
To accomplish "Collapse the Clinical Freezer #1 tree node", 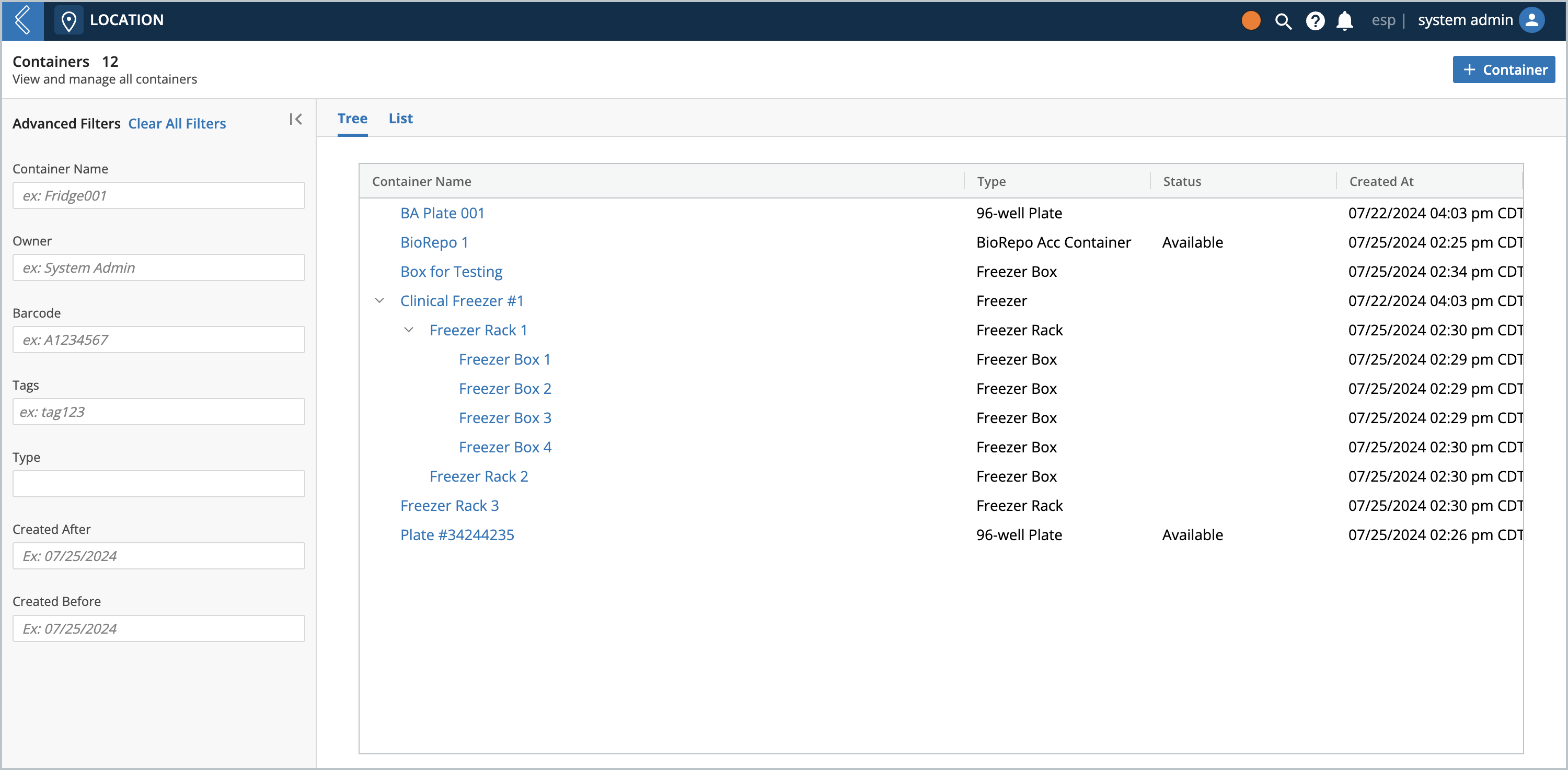I will point(379,300).
